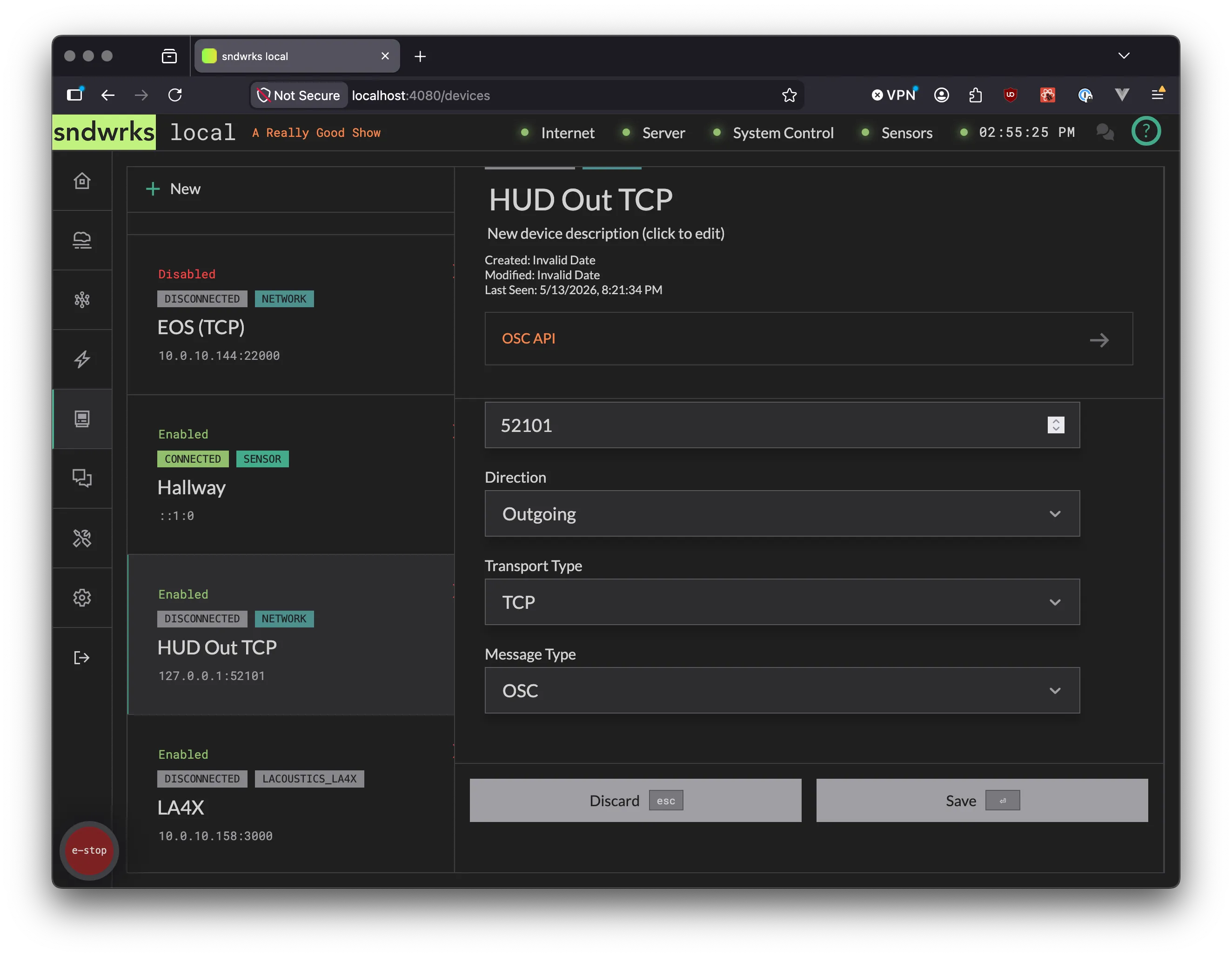The width and height of the screenshot is (1232, 957).
Task: Open the OSC API link
Action: coord(808,338)
